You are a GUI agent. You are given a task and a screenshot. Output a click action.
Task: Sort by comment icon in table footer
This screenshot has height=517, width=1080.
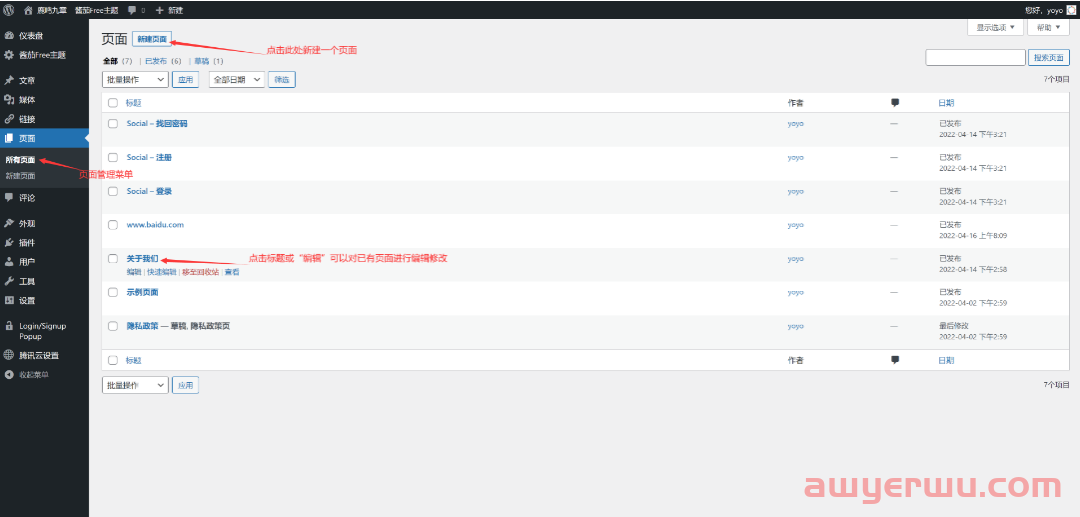895,360
